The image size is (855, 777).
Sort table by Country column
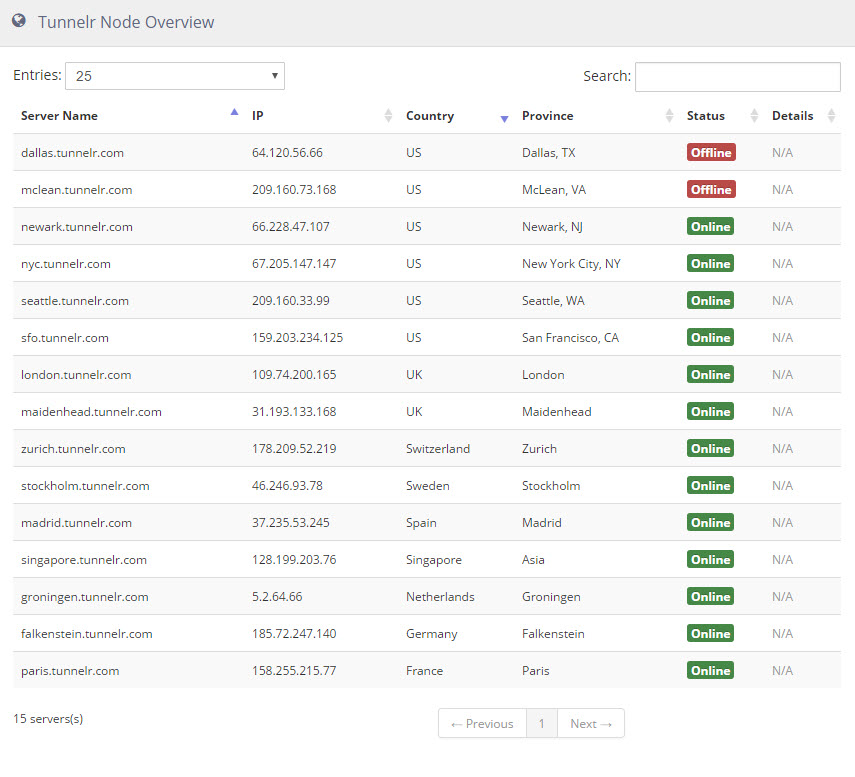pos(456,116)
